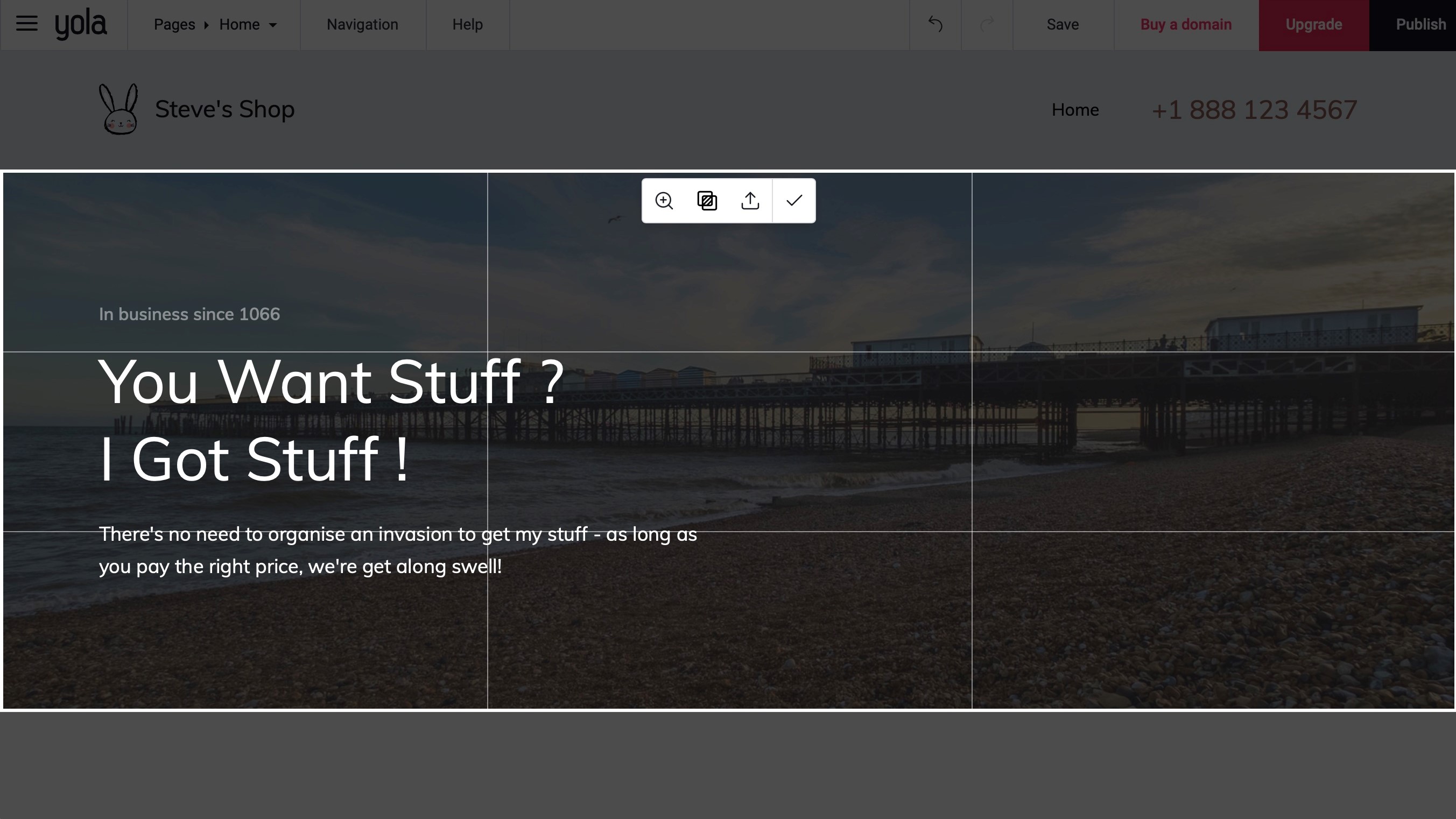Image resolution: width=1456 pixels, height=819 pixels.
Task: Open the Navigation menu item
Action: click(363, 24)
